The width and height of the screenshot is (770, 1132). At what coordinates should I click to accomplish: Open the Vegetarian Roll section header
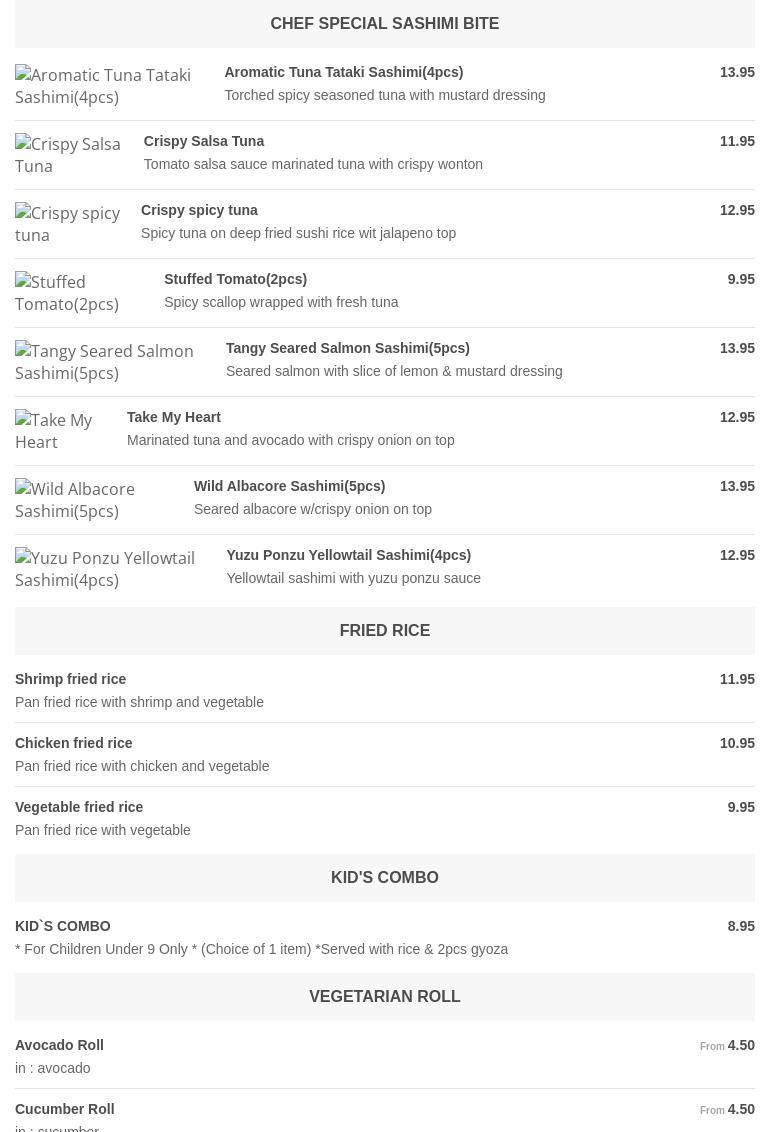(x=384, y=997)
